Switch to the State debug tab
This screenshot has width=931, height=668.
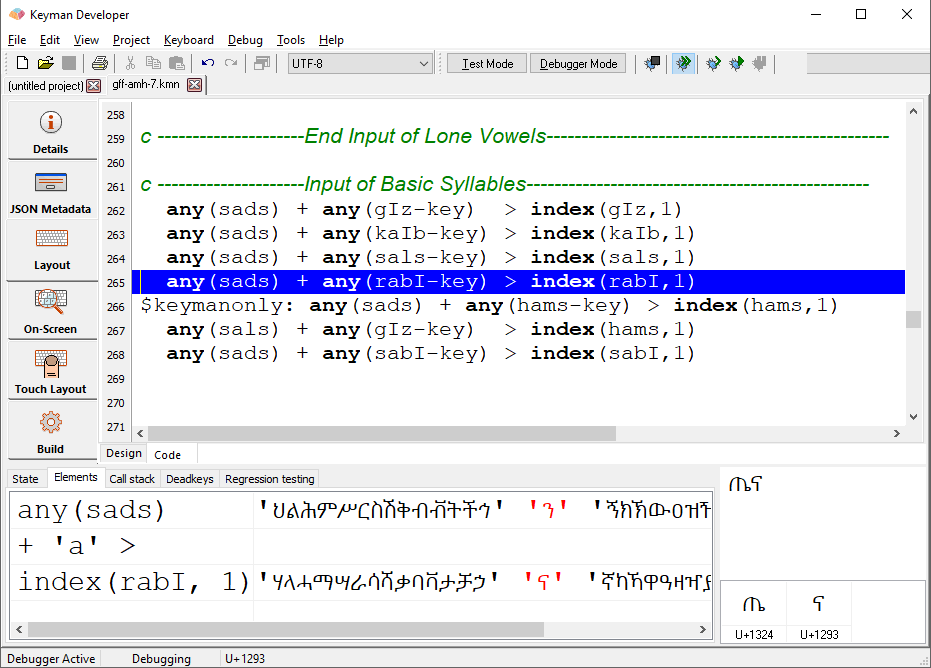(25, 479)
